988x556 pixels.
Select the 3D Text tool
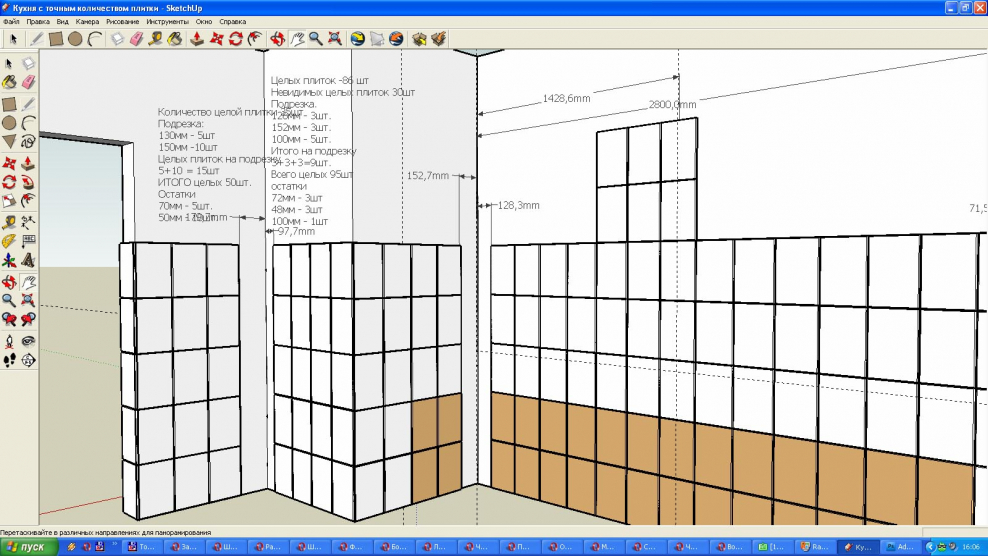pos(28,262)
